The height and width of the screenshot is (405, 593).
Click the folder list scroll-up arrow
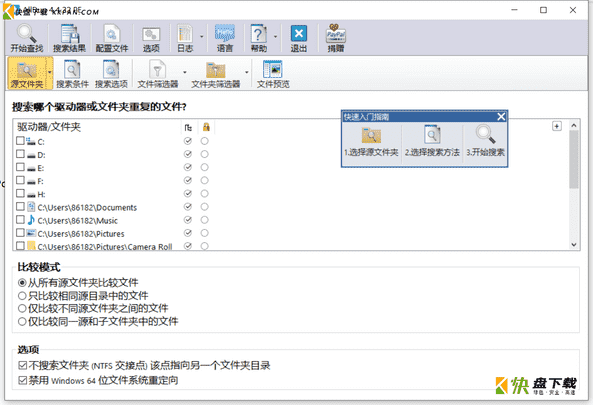click(574, 125)
